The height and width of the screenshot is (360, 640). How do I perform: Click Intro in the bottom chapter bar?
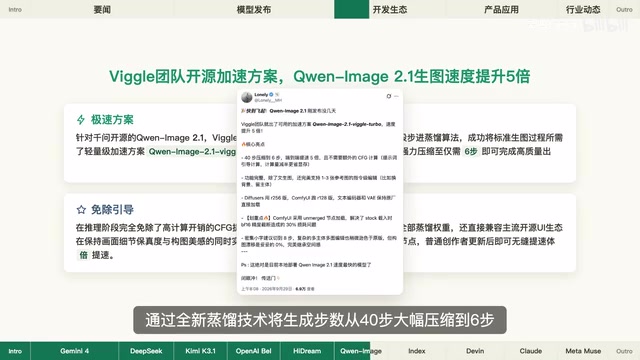pyautogui.click(x=15, y=351)
